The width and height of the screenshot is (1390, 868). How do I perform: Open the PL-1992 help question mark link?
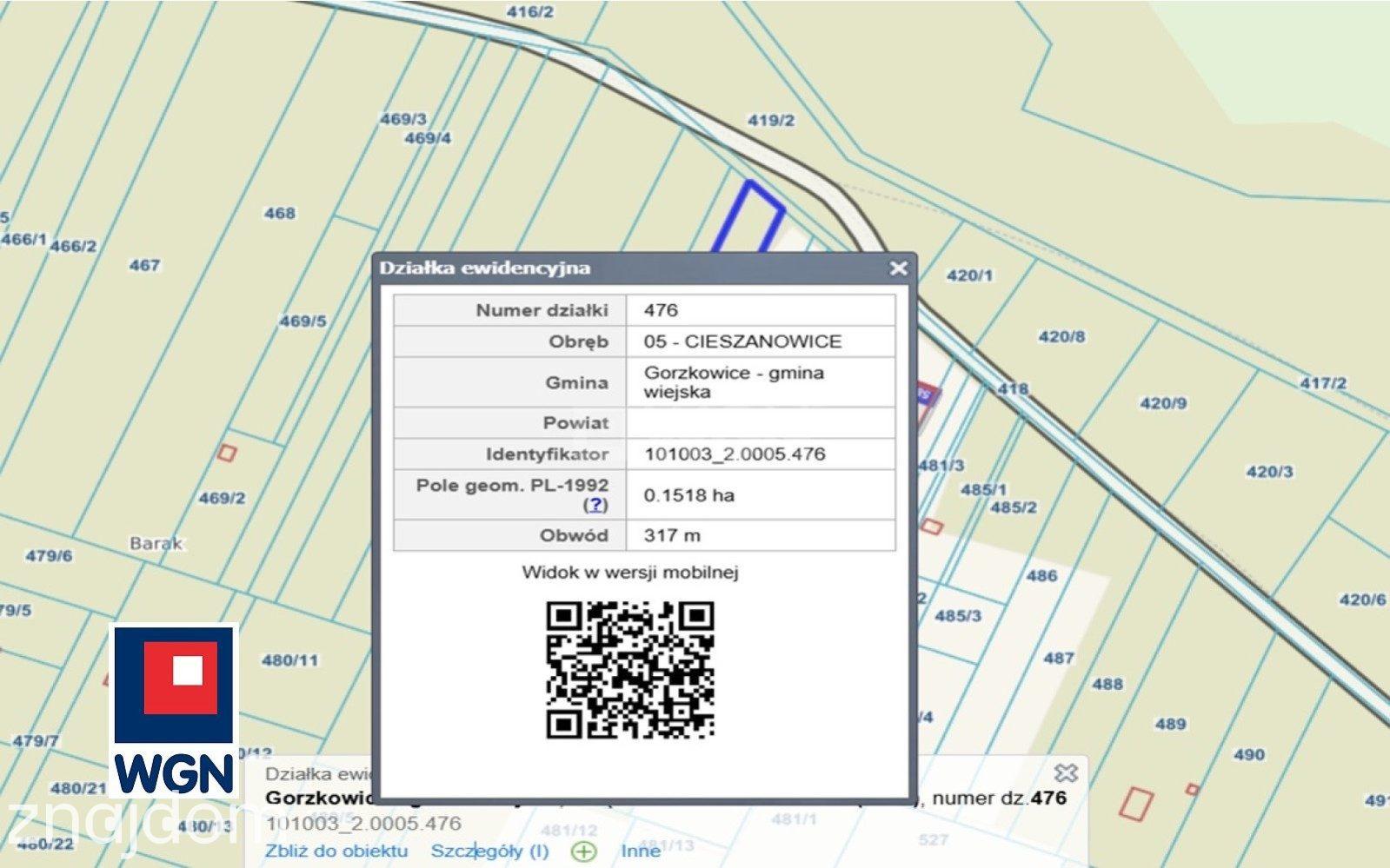point(595,505)
